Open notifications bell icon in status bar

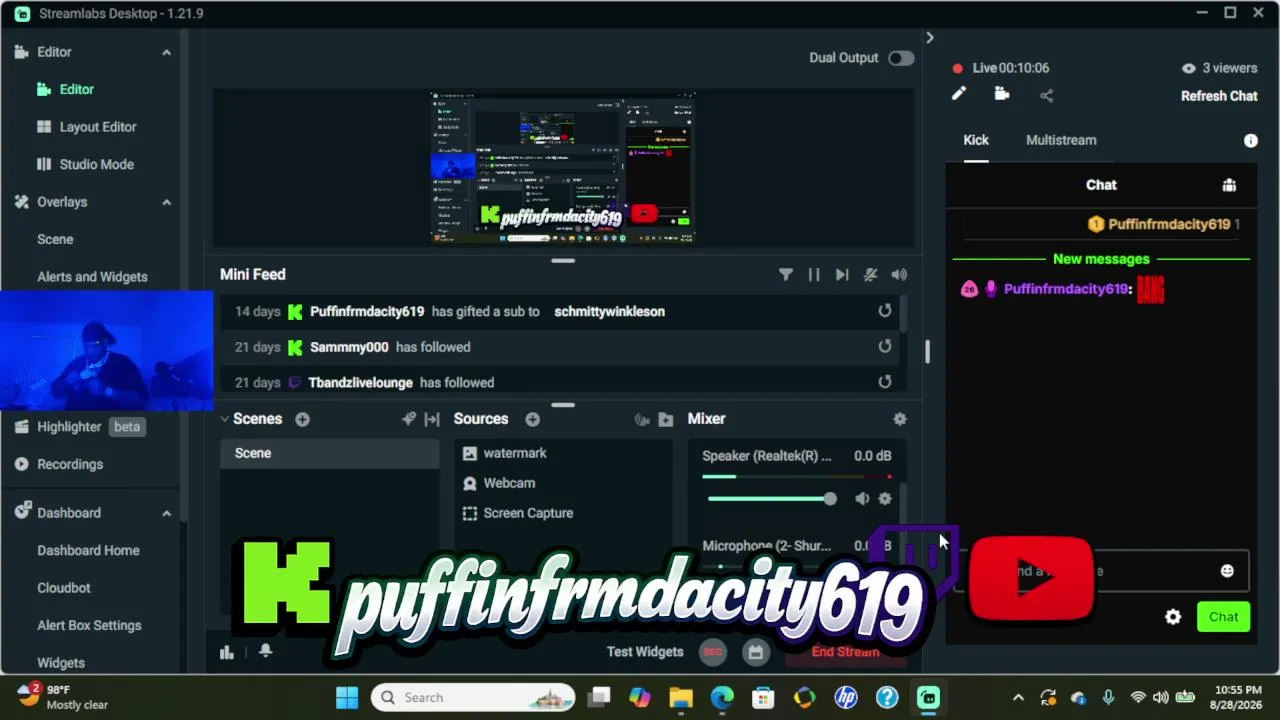pos(265,650)
